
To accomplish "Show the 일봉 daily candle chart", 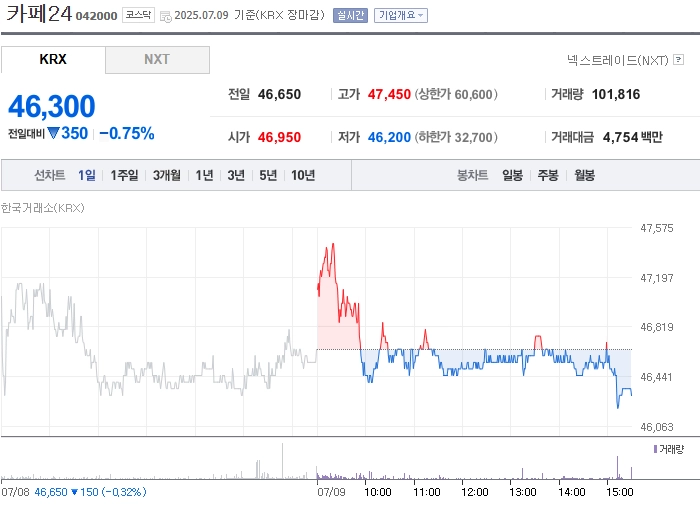I will 512,175.
